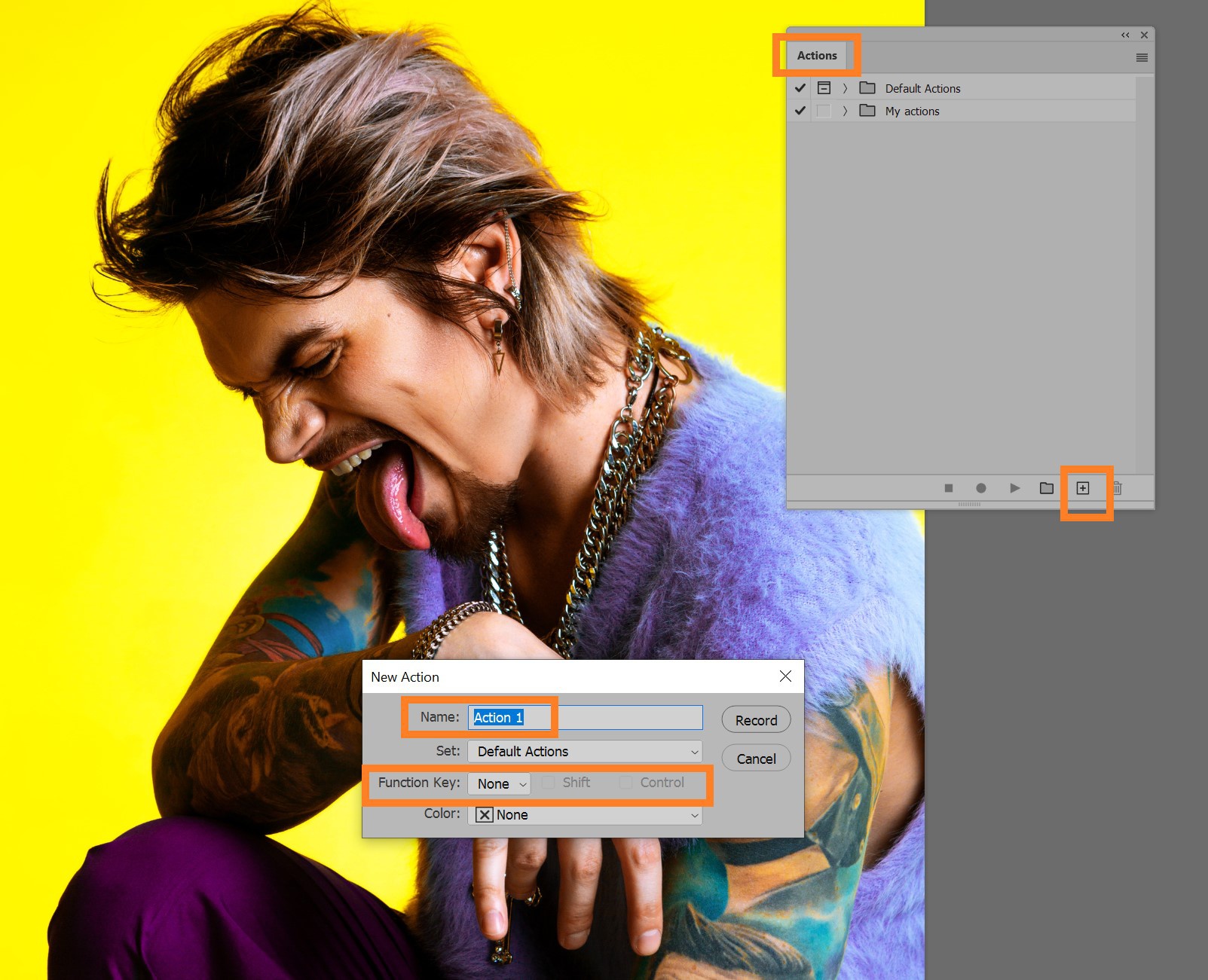
Task: Create new action with plus icon
Action: pos(1083,488)
